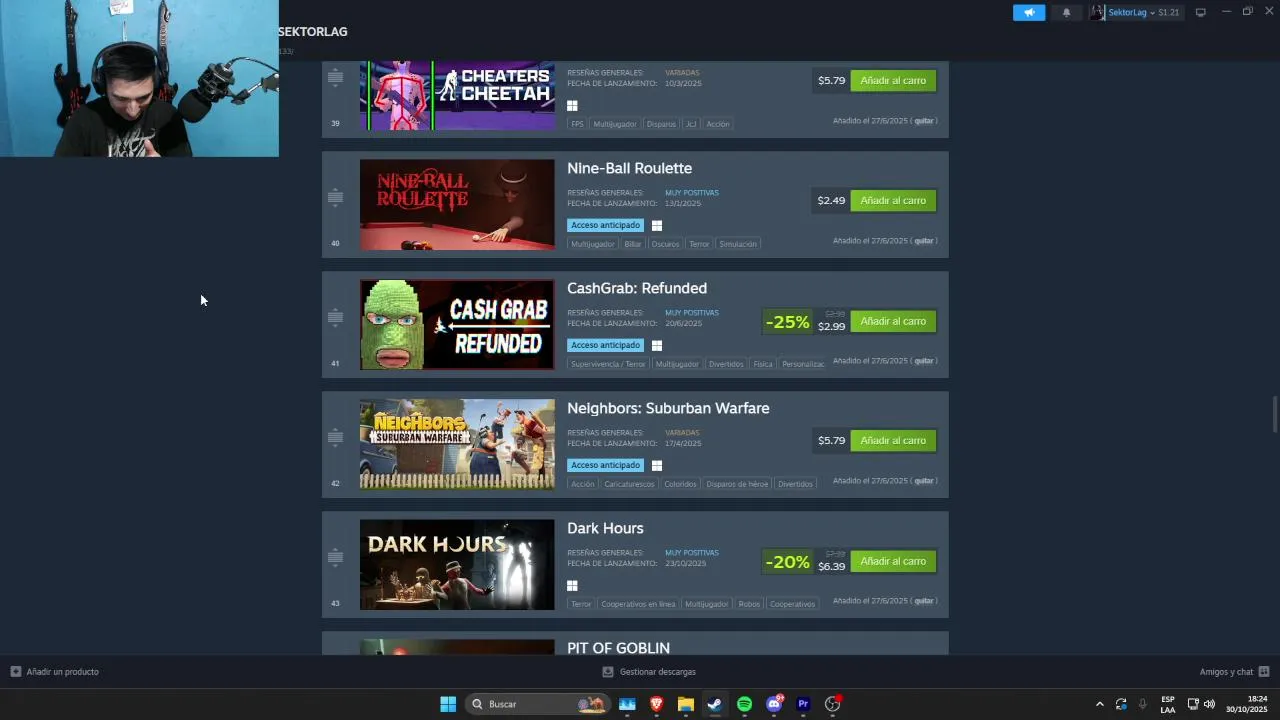1280x720 pixels.
Task: Click the Windows platform icon for CashGrab: Refunded
Action: 657,345
